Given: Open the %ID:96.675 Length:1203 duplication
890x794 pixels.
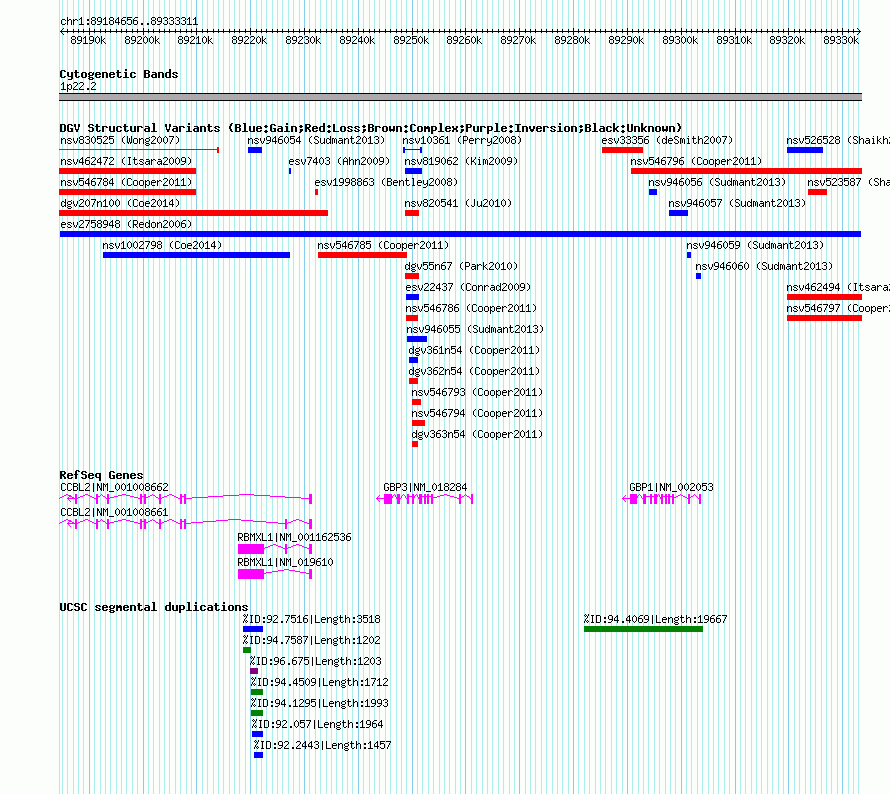Looking at the screenshot, I should click(x=254, y=671).
